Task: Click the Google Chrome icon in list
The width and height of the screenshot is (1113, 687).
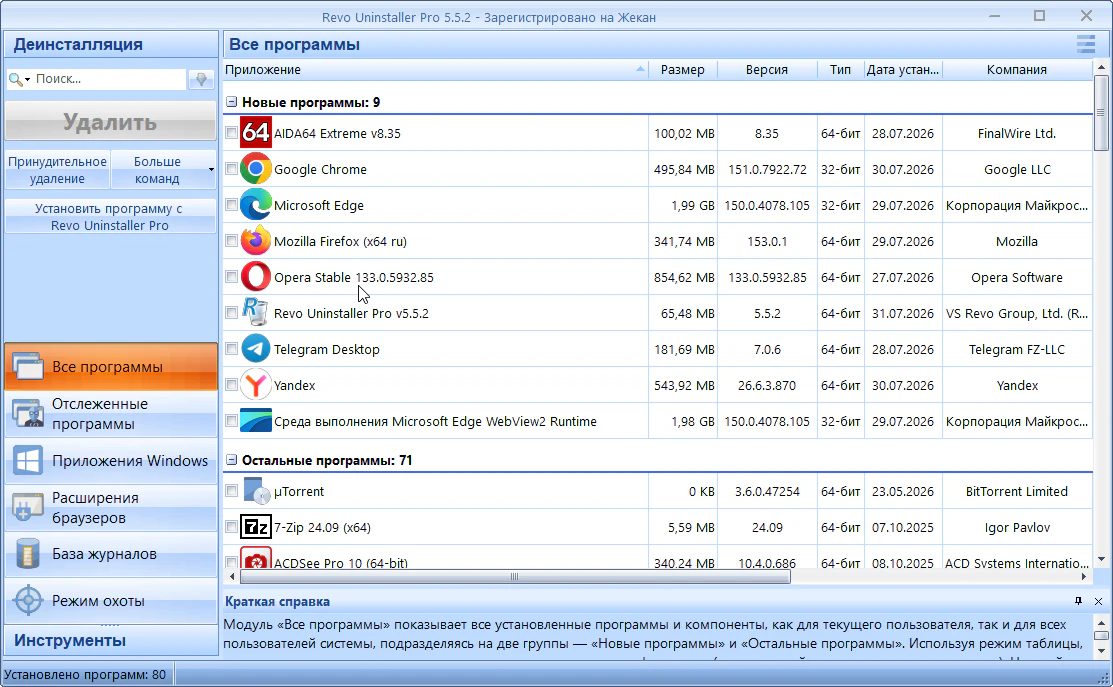Action: click(x=256, y=169)
